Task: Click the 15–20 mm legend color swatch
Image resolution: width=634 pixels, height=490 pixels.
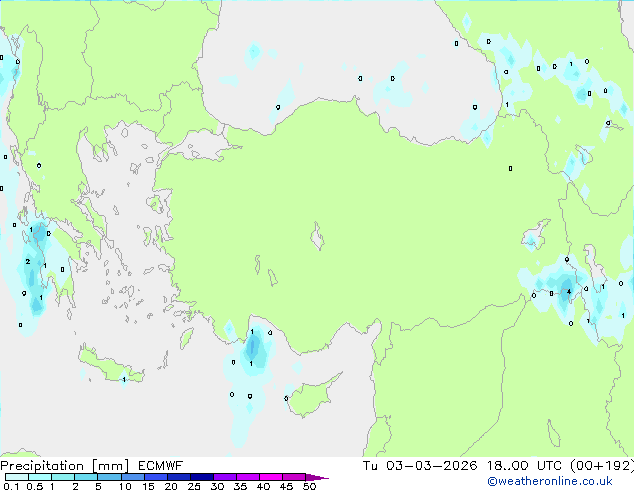Action: coord(155,477)
